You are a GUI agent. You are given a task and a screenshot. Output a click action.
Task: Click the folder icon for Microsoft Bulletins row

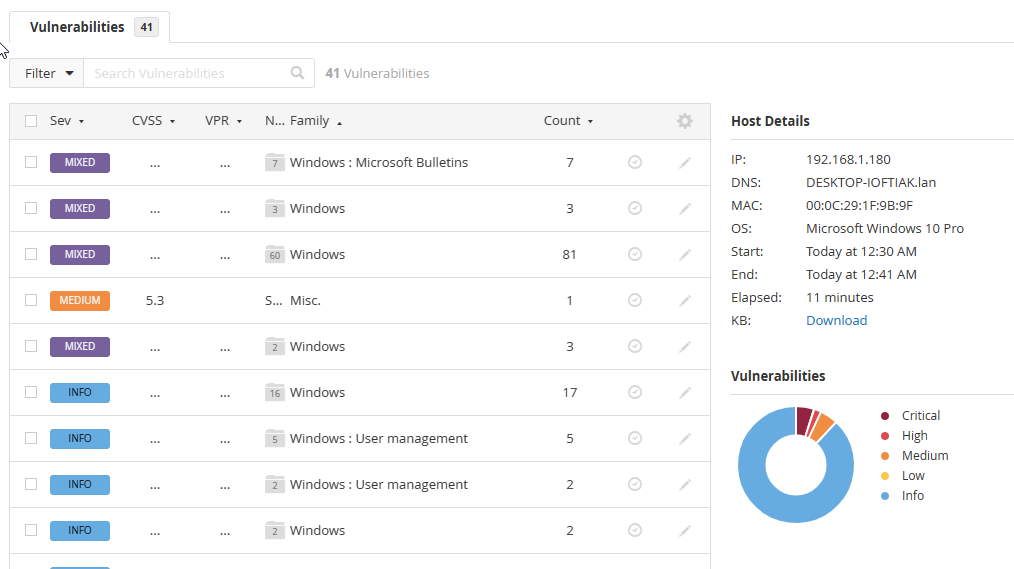[275, 162]
